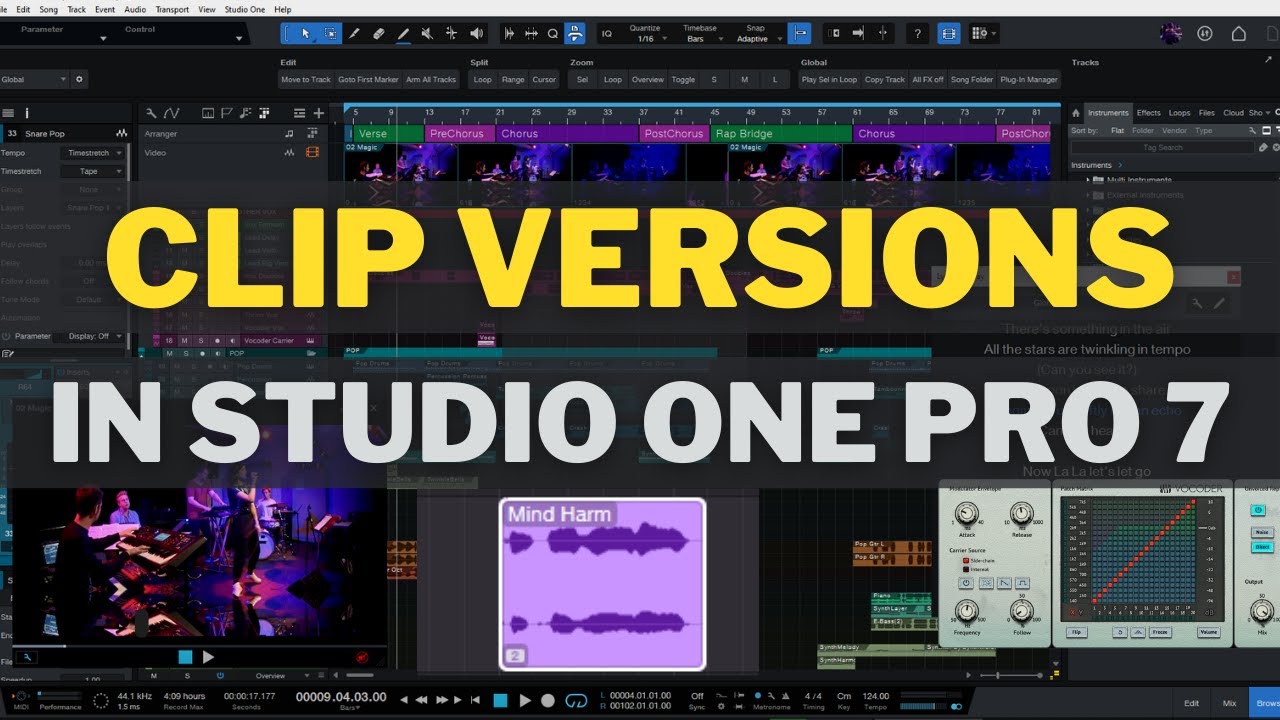Viewport: 1280px width, 720px height.
Task: Open the Plug-In Manager
Action: (x=1029, y=79)
